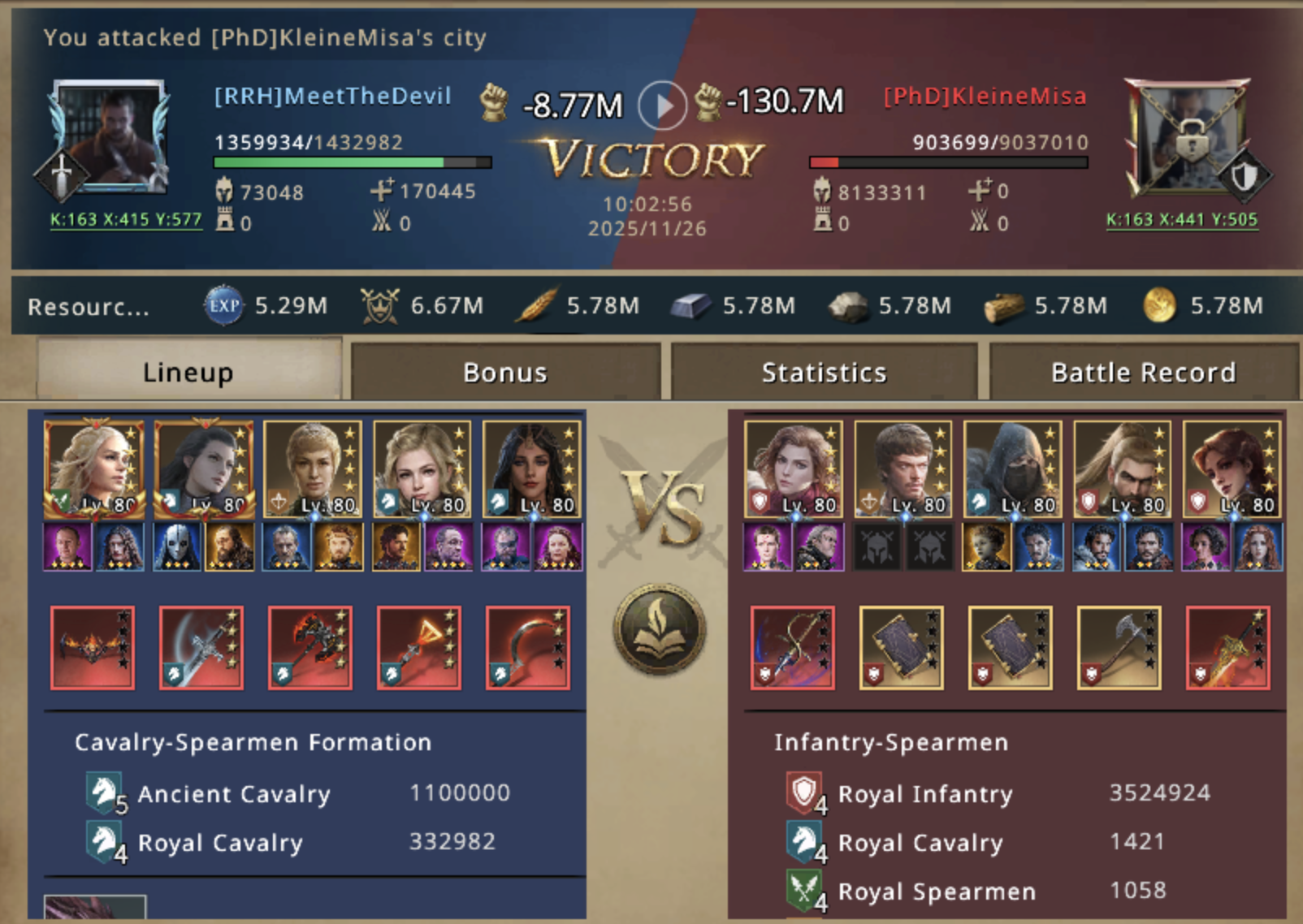The width and height of the screenshot is (1303, 924).
Task: Click defender's first purple book item
Action: pyautogui.click(x=901, y=647)
